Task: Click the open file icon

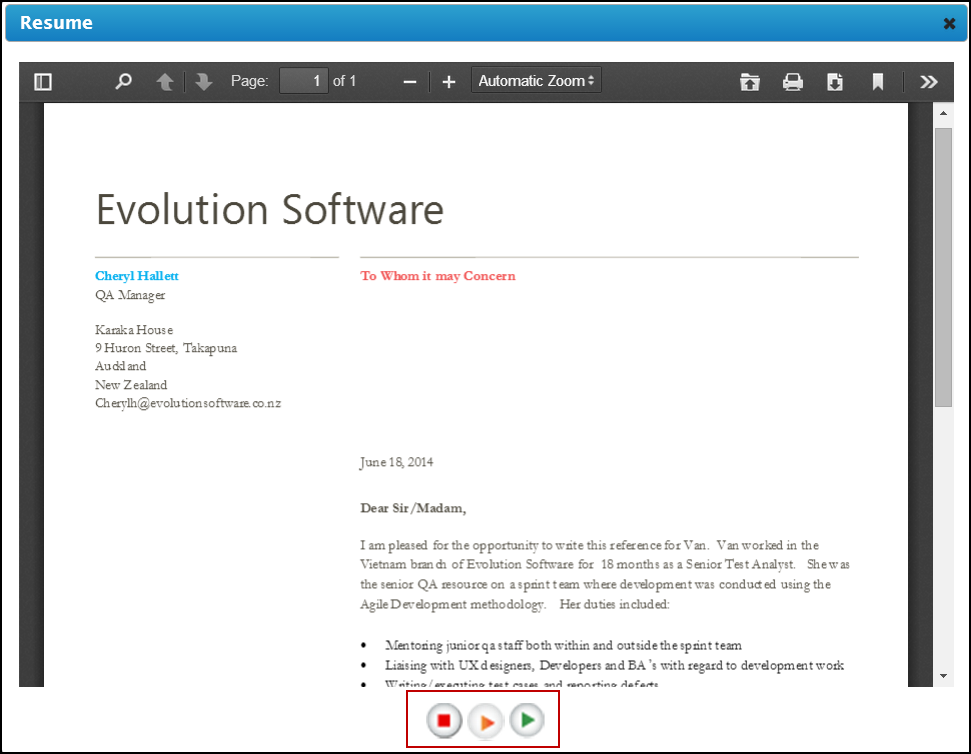Action: point(750,82)
